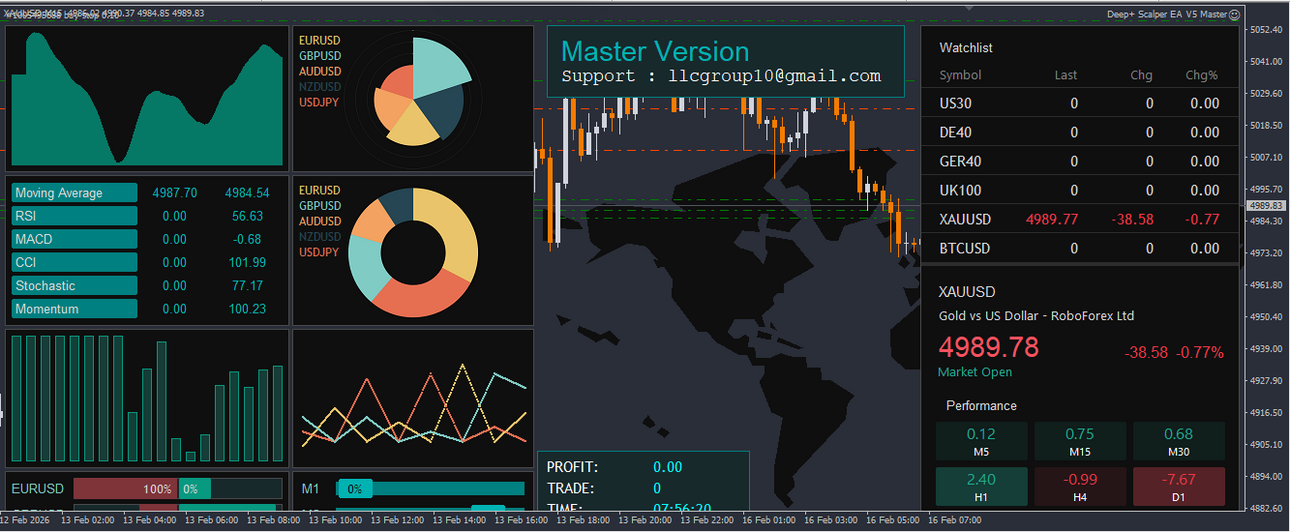
Task: Click the Expert Advisor smiley face icon
Action: coord(1234,14)
